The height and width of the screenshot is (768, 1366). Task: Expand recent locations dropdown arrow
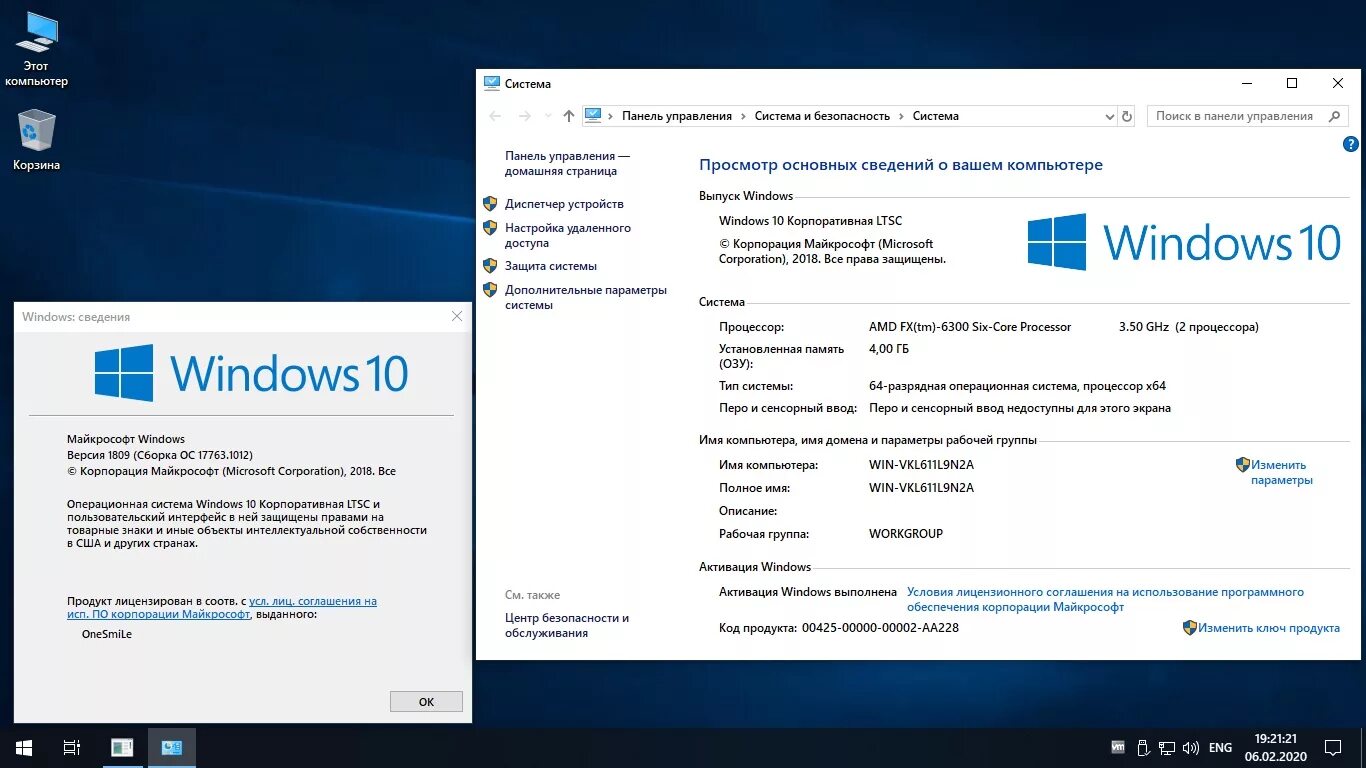[547, 116]
